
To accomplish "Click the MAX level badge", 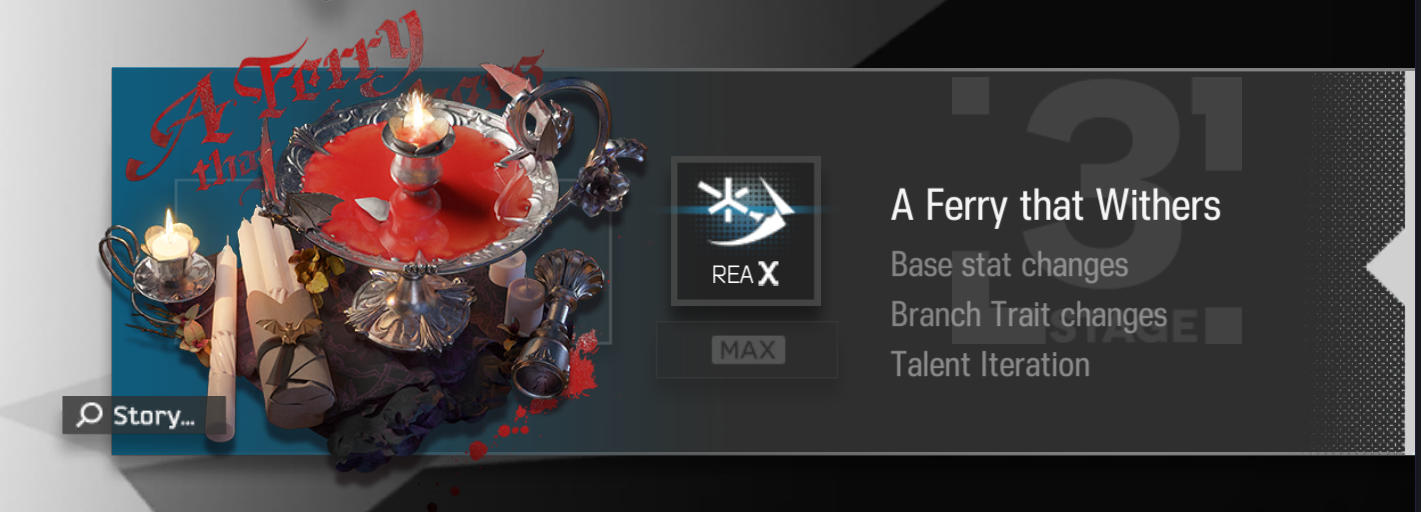I will 748,350.
